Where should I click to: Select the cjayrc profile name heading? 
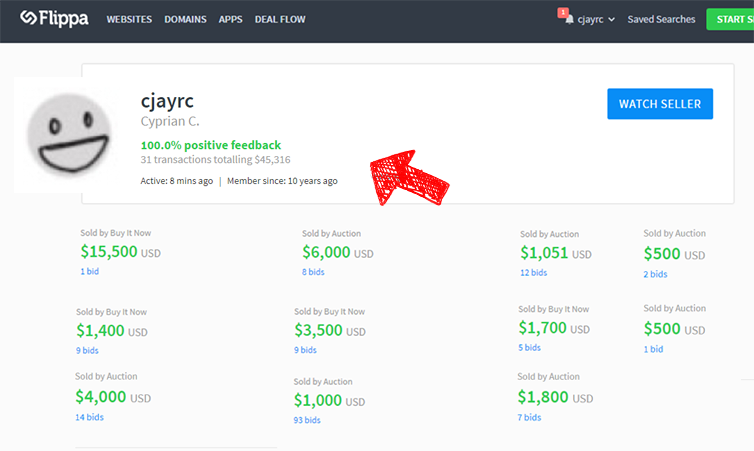(167, 101)
